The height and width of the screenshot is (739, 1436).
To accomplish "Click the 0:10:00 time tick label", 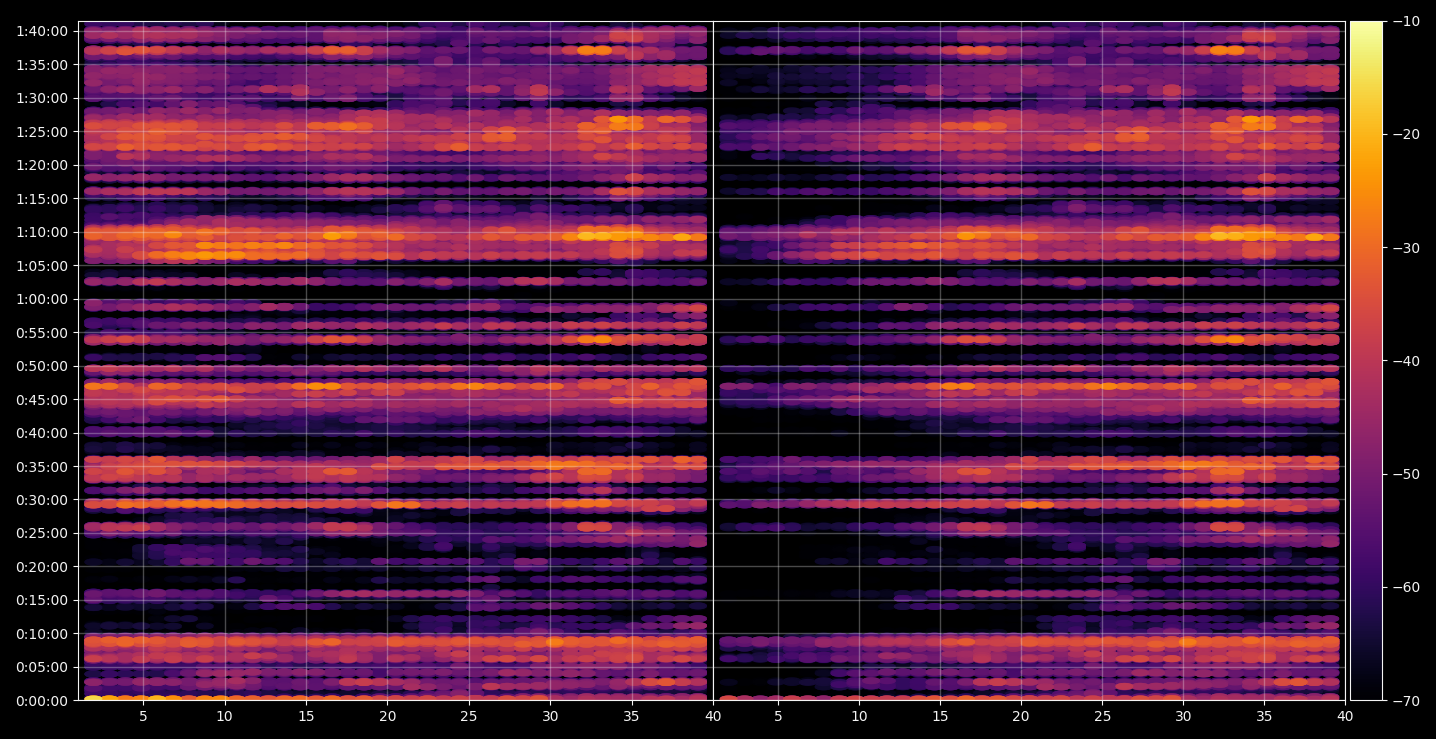I will point(42,634).
